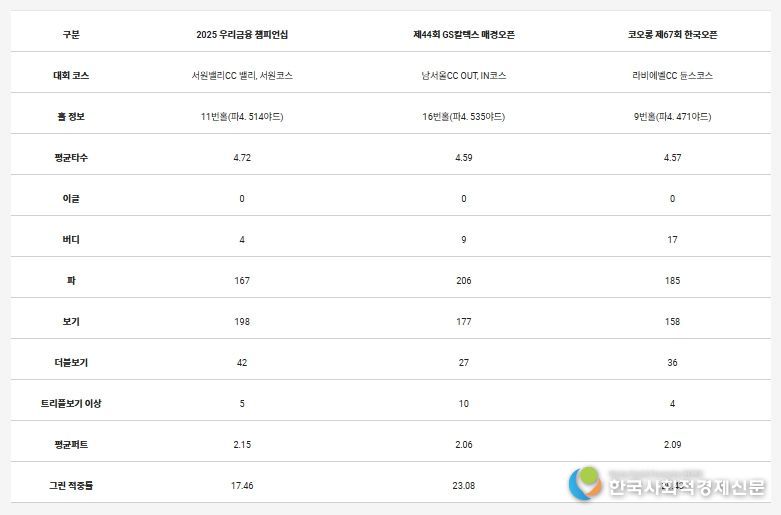Click the 11번홀(파4. 514야드) cell
Image resolution: width=781 pixels, height=515 pixels.
242,116
